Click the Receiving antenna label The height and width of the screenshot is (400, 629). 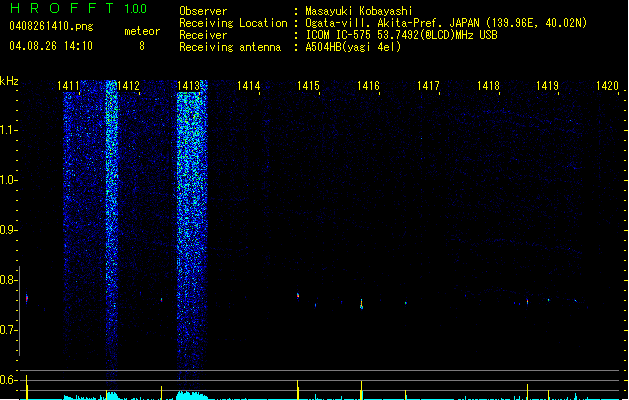pos(230,47)
